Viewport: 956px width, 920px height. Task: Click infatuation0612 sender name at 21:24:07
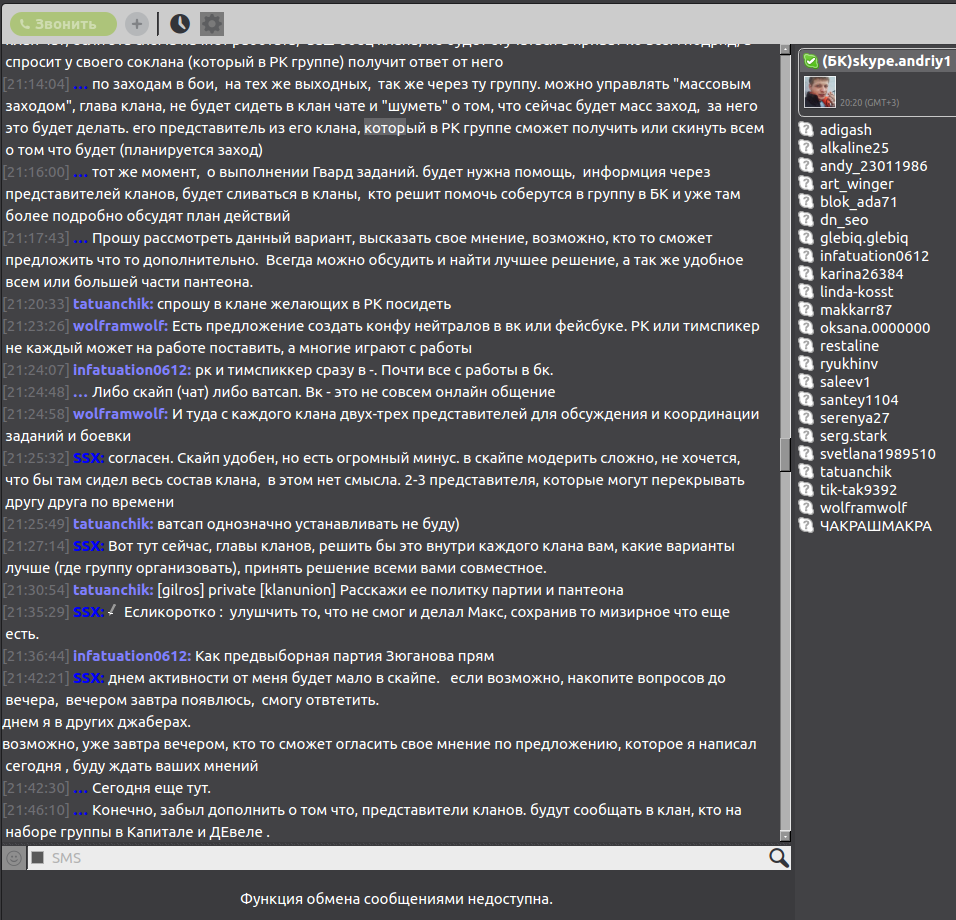tap(132, 370)
